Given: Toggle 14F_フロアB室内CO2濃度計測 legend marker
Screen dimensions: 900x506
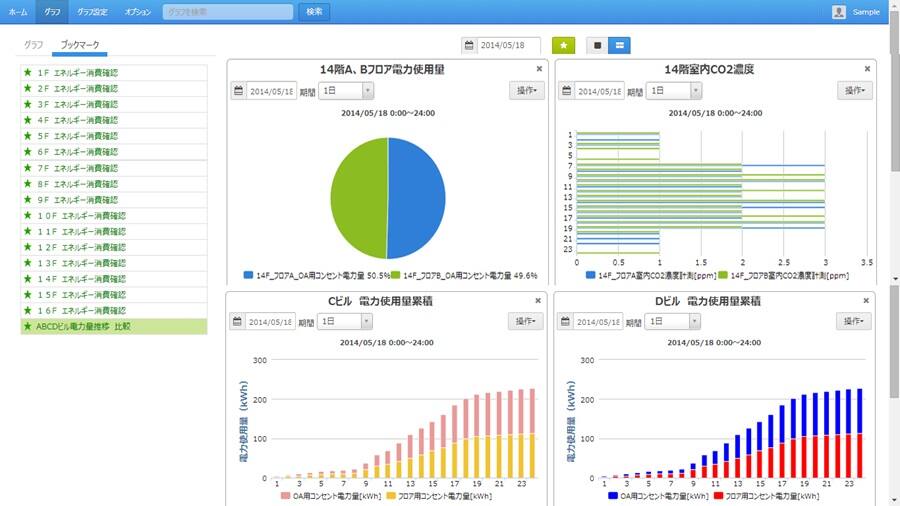Looking at the screenshot, I should (723, 275).
